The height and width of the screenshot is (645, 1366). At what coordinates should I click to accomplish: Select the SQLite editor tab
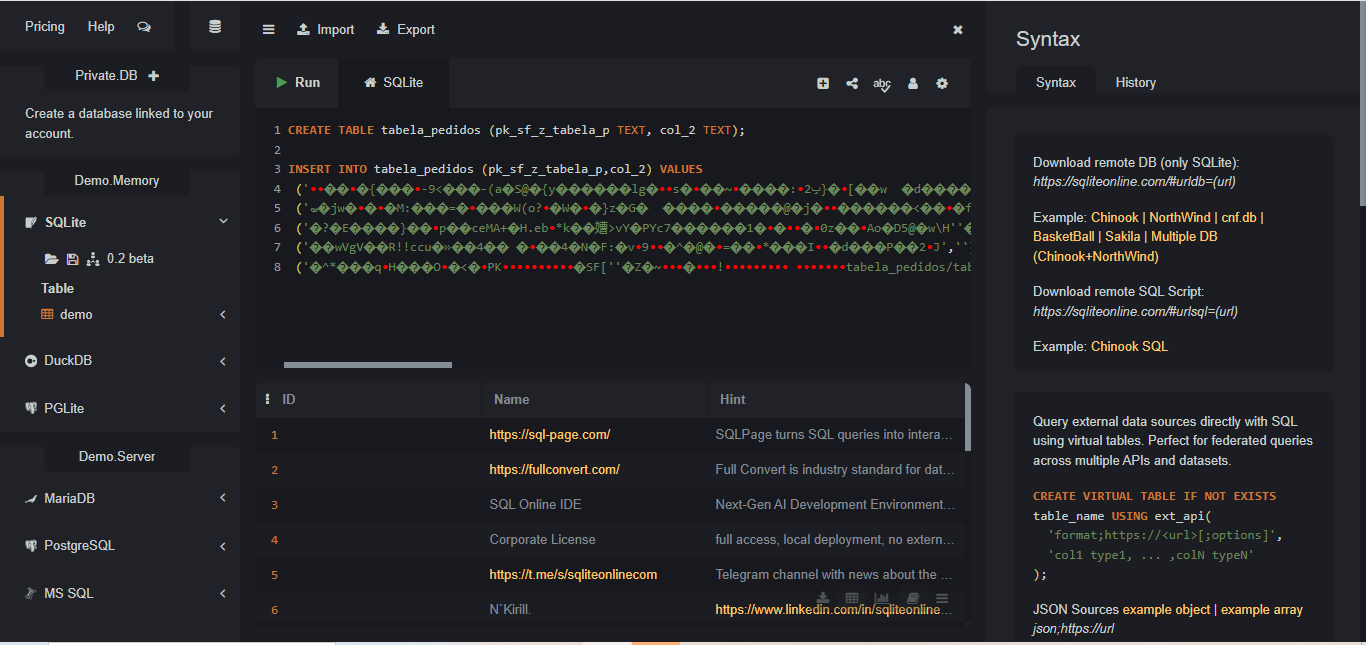(393, 82)
